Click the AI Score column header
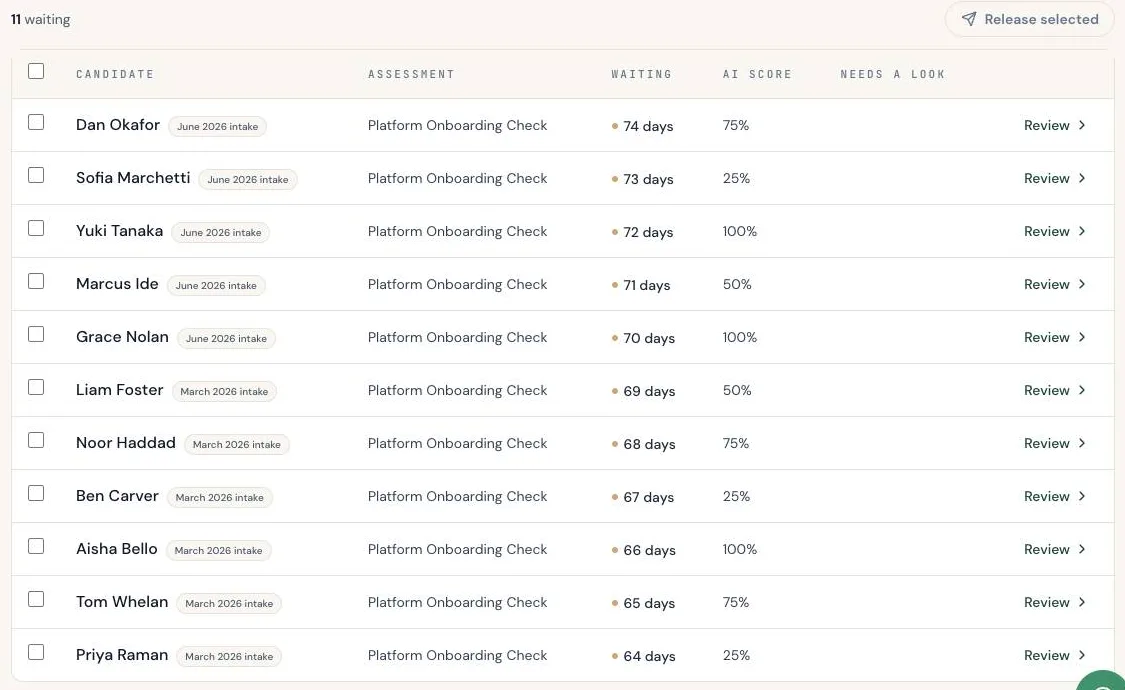 [x=757, y=74]
